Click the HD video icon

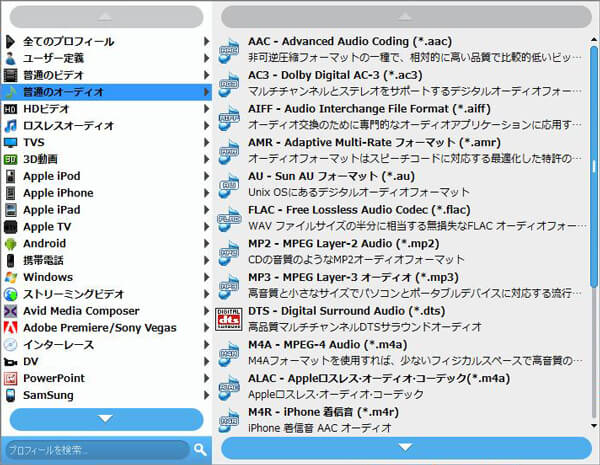coord(10,109)
